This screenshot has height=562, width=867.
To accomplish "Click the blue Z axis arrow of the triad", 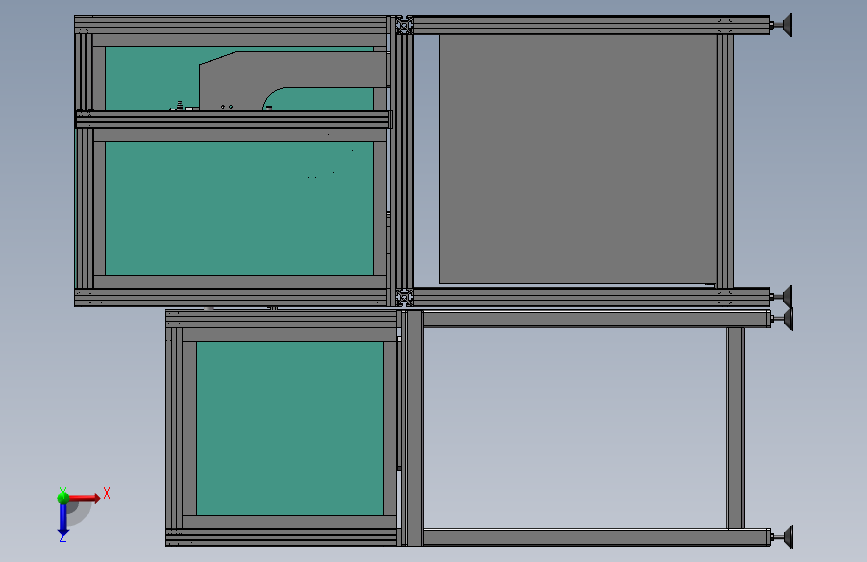I will (63, 520).
